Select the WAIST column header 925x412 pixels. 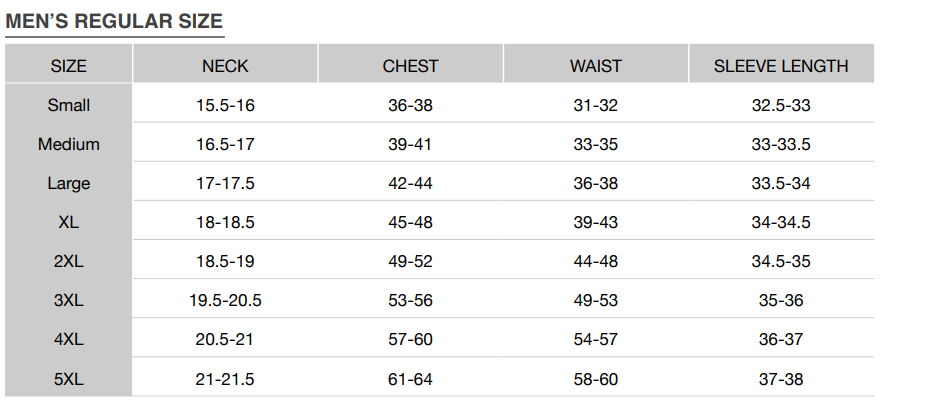[596, 66]
